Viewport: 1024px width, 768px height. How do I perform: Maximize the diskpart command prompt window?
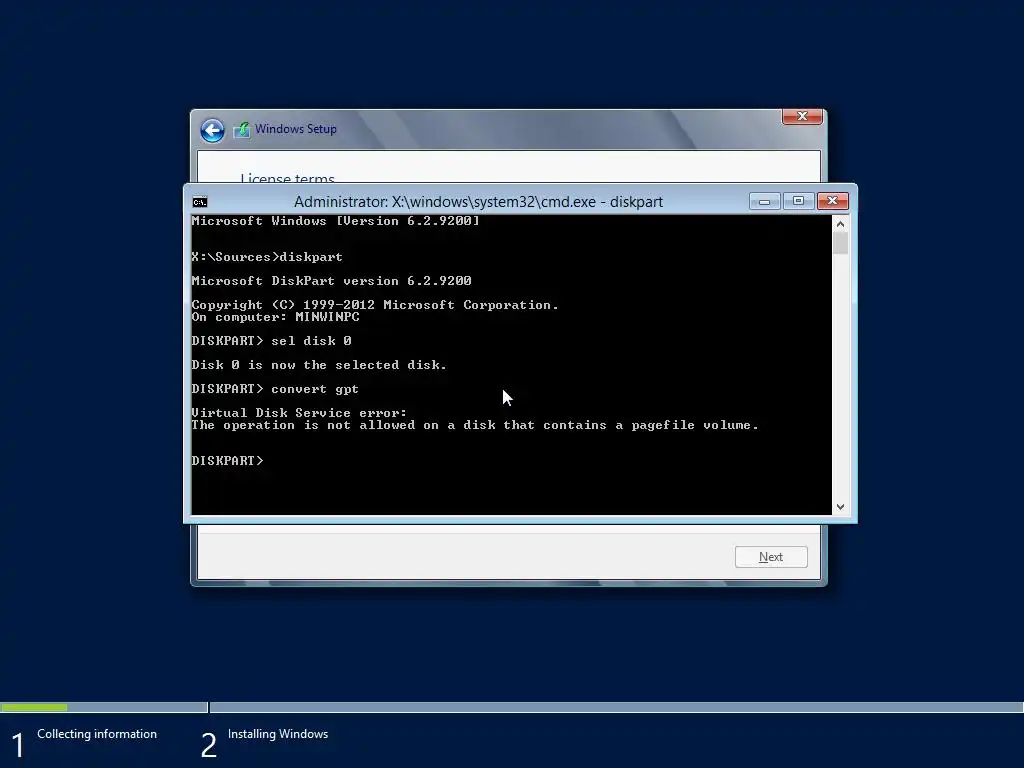pyautogui.click(x=798, y=201)
